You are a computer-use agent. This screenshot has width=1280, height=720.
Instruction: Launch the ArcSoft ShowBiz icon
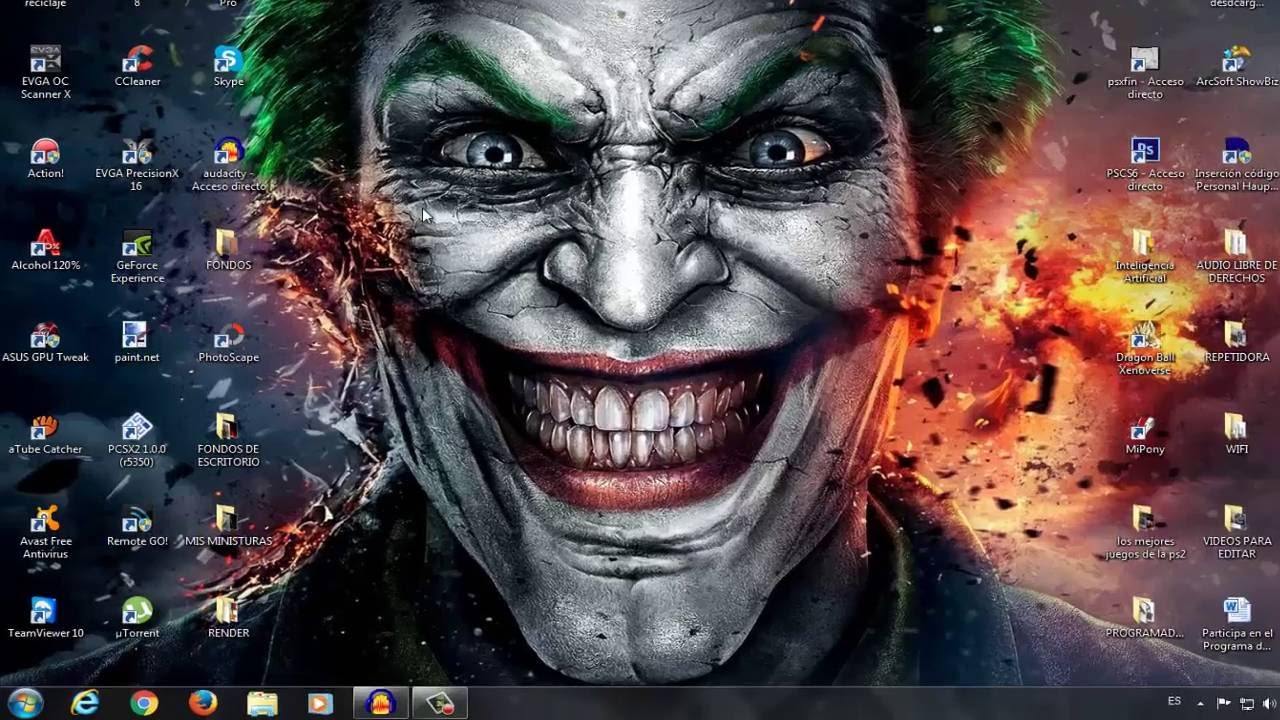point(1237,66)
